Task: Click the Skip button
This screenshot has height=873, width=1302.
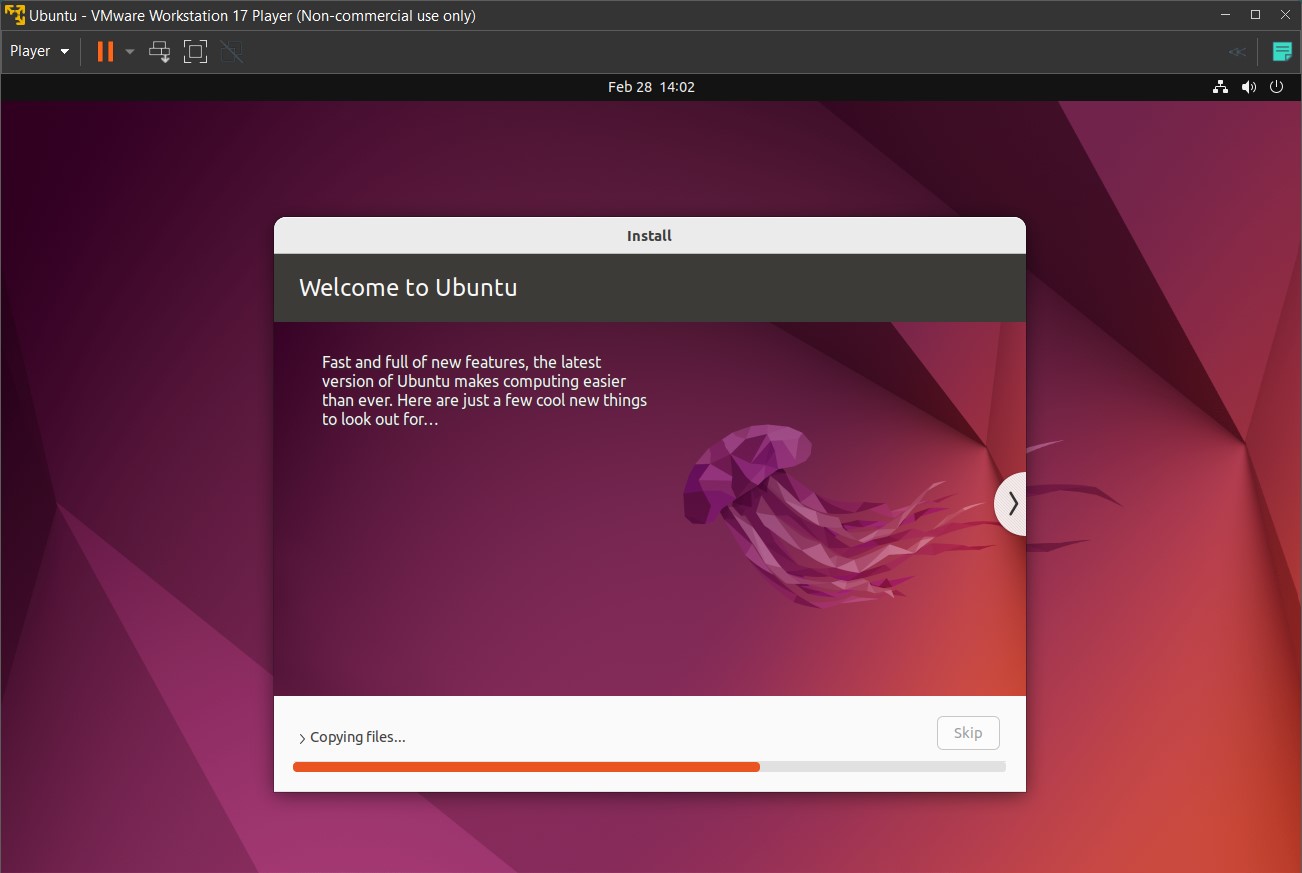Action: click(x=968, y=733)
